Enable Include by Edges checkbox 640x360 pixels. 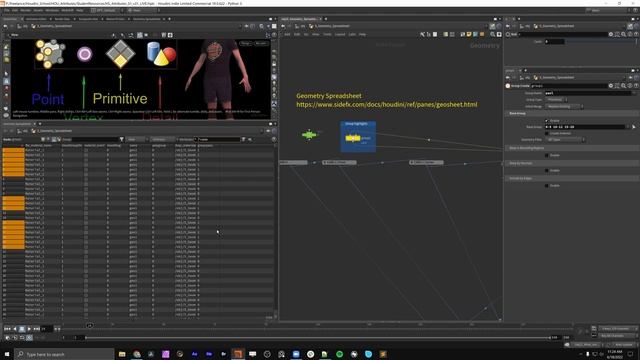[x=547, y=185]
